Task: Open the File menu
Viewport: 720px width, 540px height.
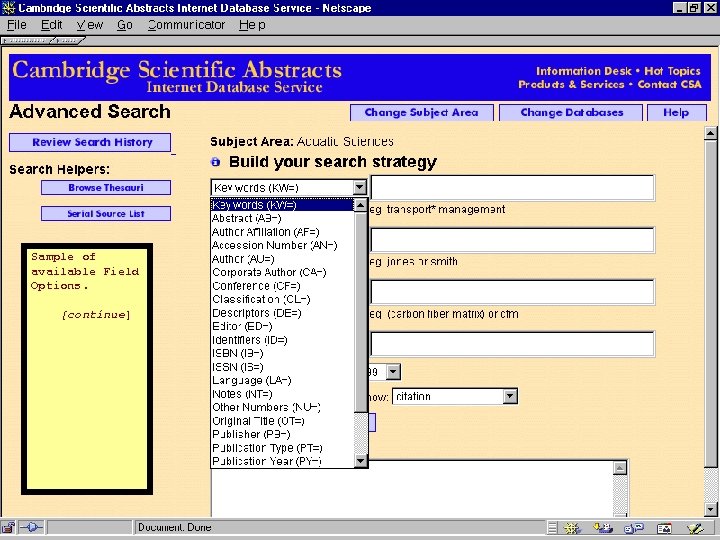Action: [17, 25]
